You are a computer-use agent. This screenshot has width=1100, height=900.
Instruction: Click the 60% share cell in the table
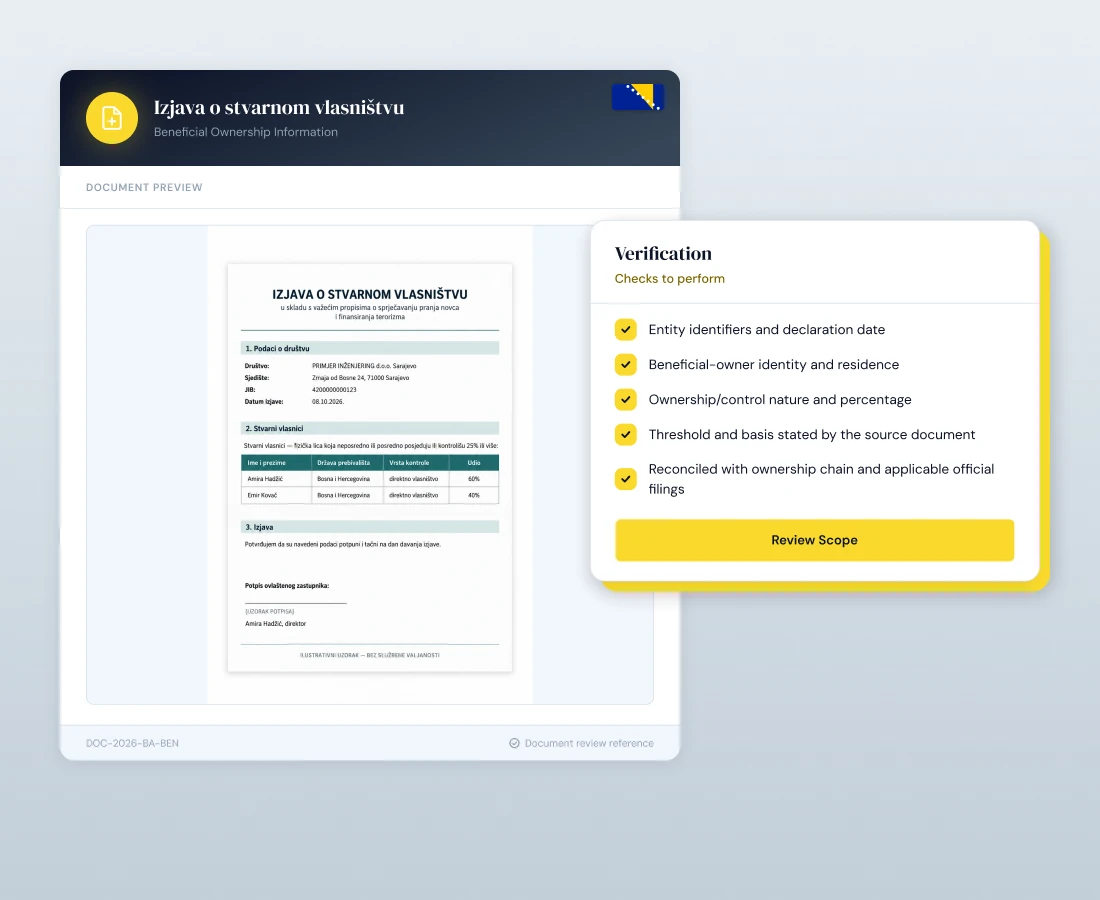474,479
